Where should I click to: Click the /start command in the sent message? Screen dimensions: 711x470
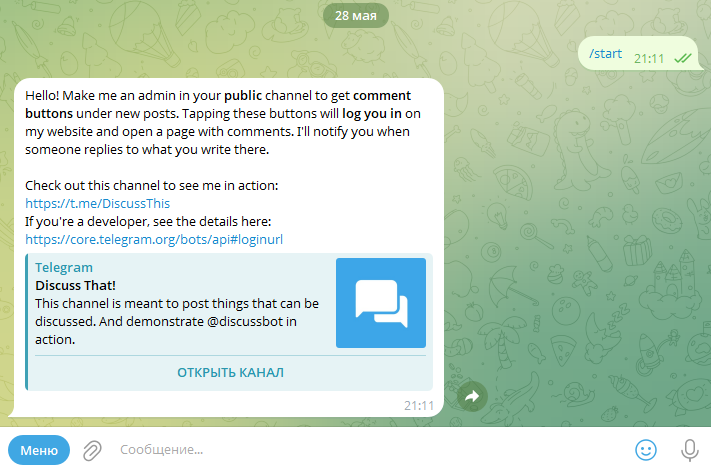click(x=605, y=53)
